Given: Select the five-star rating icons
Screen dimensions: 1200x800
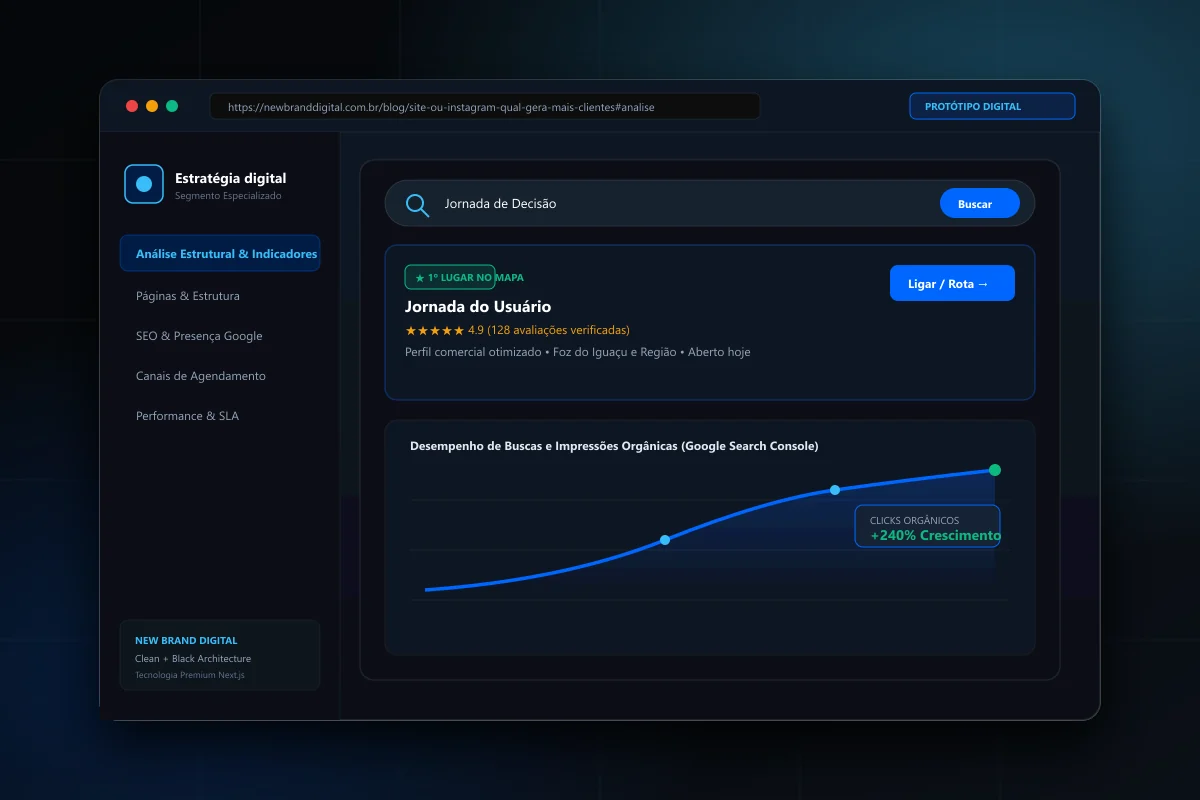Looking at the screenshot, I should [435, 330].
